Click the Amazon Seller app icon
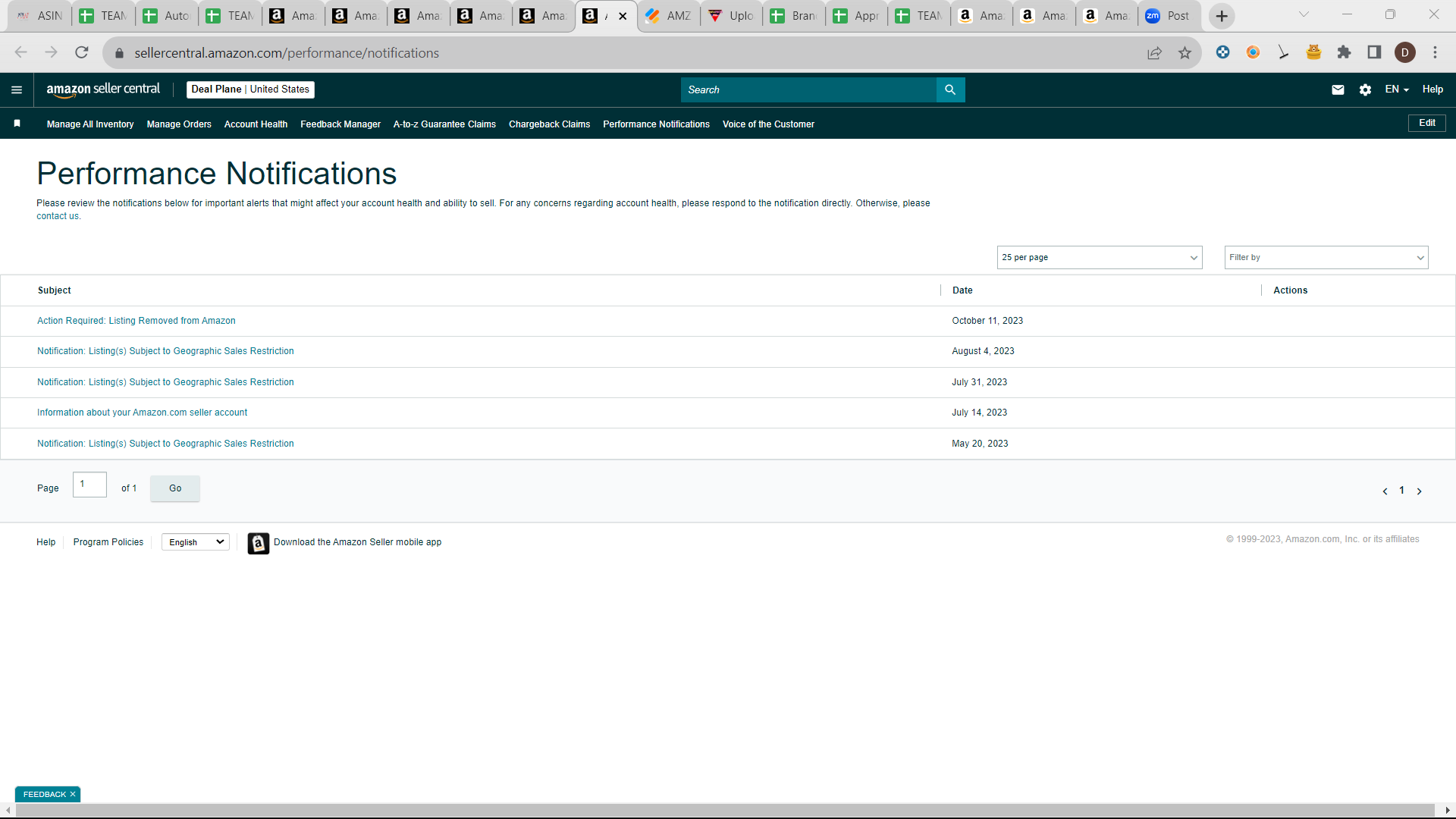Screen dimensions: 1456x819 click(258, 543)
